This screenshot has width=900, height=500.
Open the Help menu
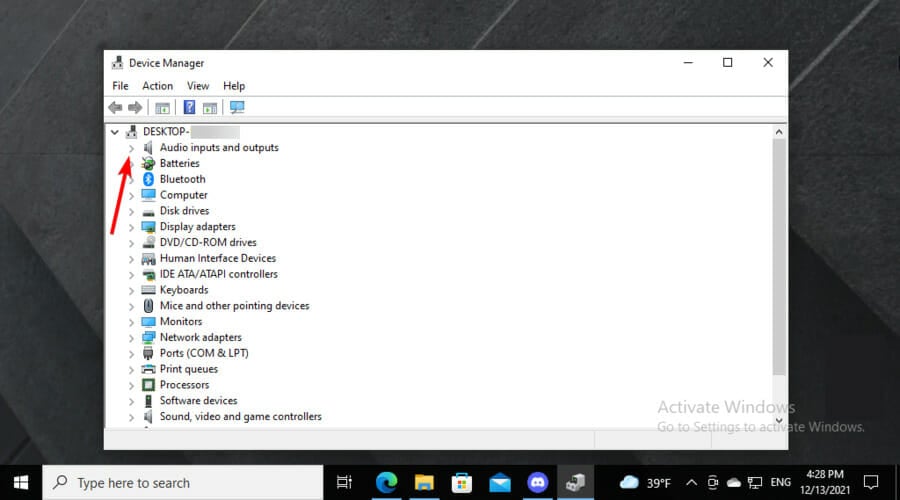tap(234, 86)
